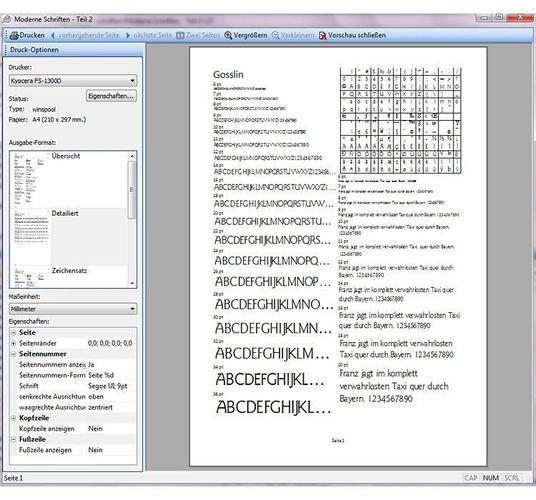Select Zwei Seiten view icon
The width and height of the screenshot is (536, 500).
click(x=180, y=35)
